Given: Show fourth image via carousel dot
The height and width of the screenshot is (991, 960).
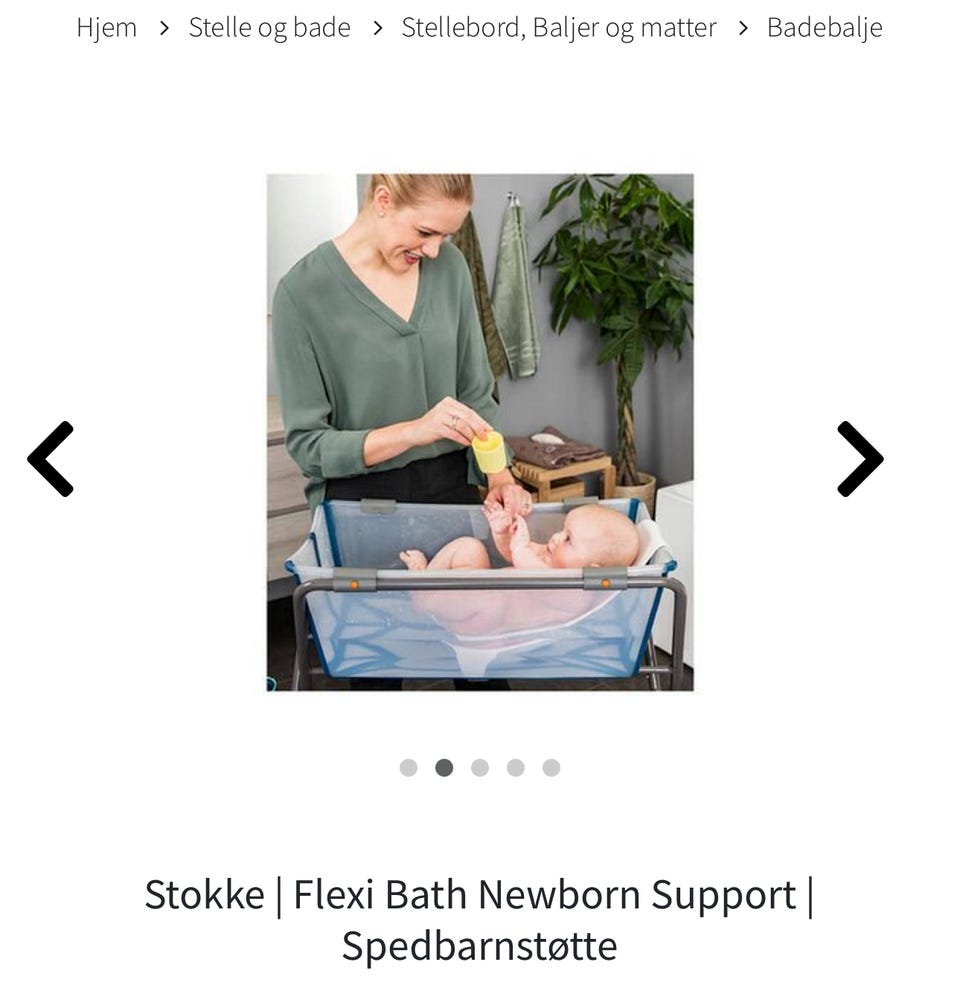Looking at the screenshot, I should point(516,768).
